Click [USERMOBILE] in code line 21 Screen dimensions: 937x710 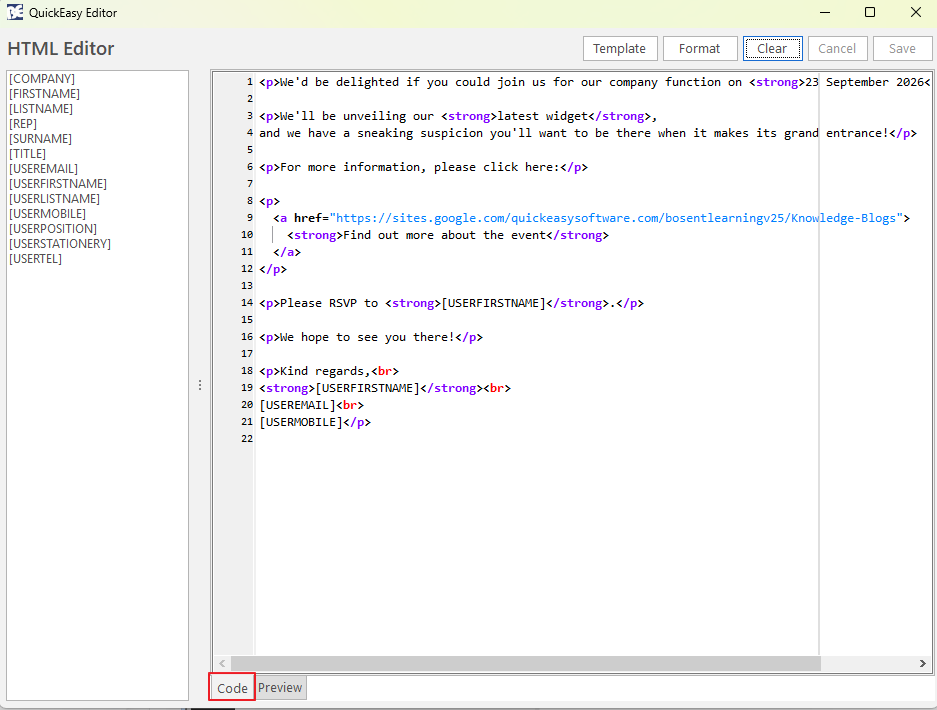[301, 422]
